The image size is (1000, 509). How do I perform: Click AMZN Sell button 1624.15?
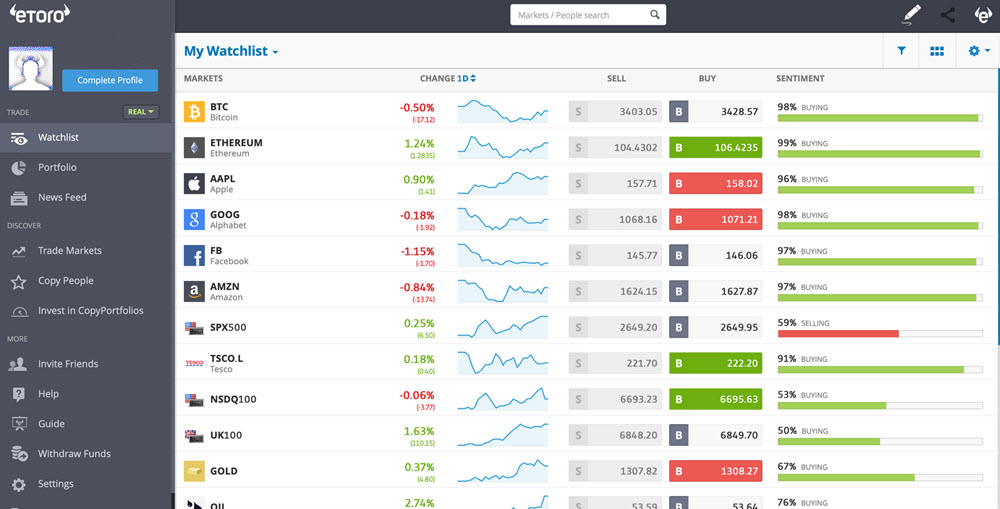coord(615,291)
